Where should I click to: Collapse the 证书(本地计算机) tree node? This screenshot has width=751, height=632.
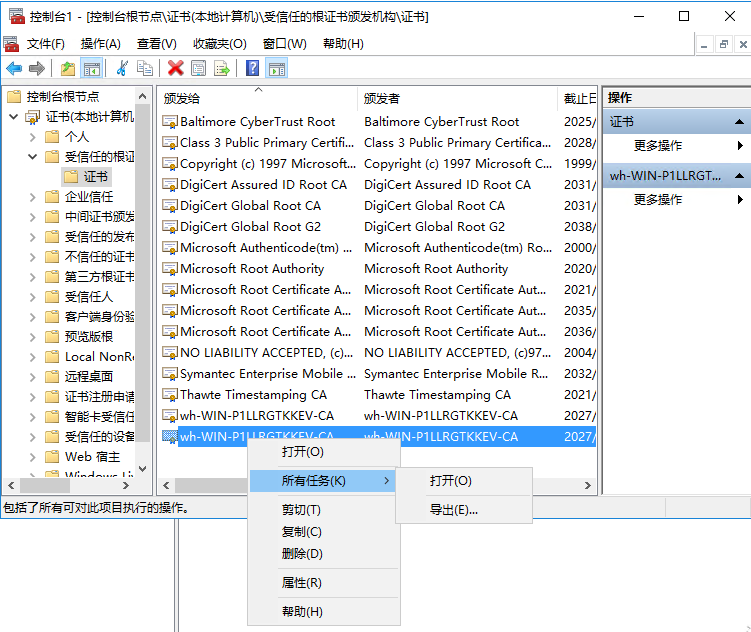(14, 117)
